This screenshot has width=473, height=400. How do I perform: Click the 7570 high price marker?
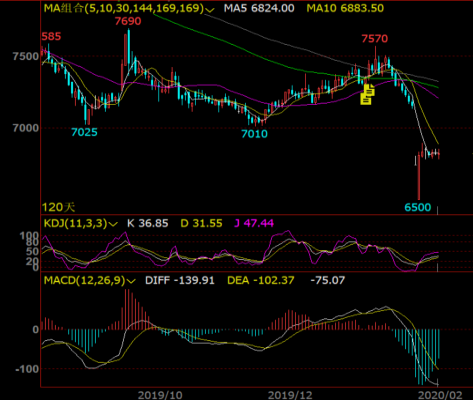(375, 39)
